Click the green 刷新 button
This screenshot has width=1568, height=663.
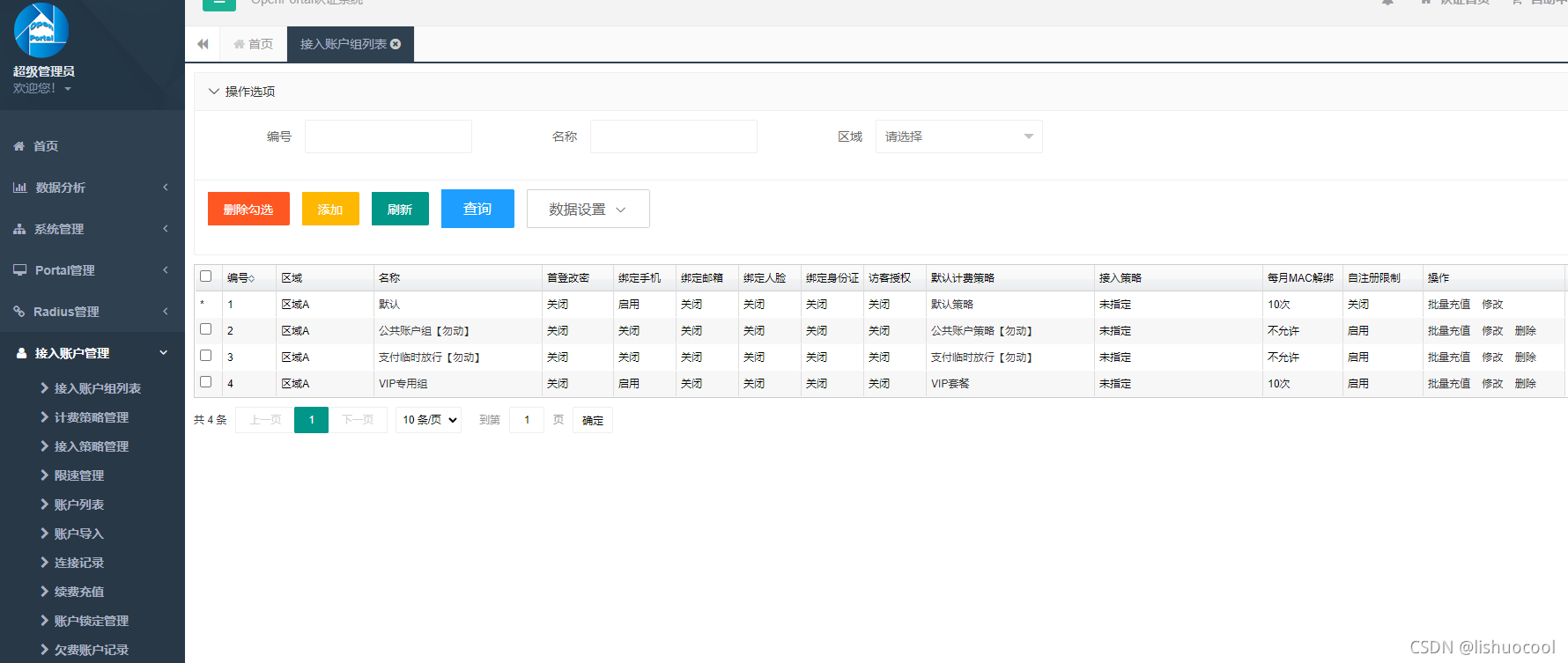[x=400, y=209]
